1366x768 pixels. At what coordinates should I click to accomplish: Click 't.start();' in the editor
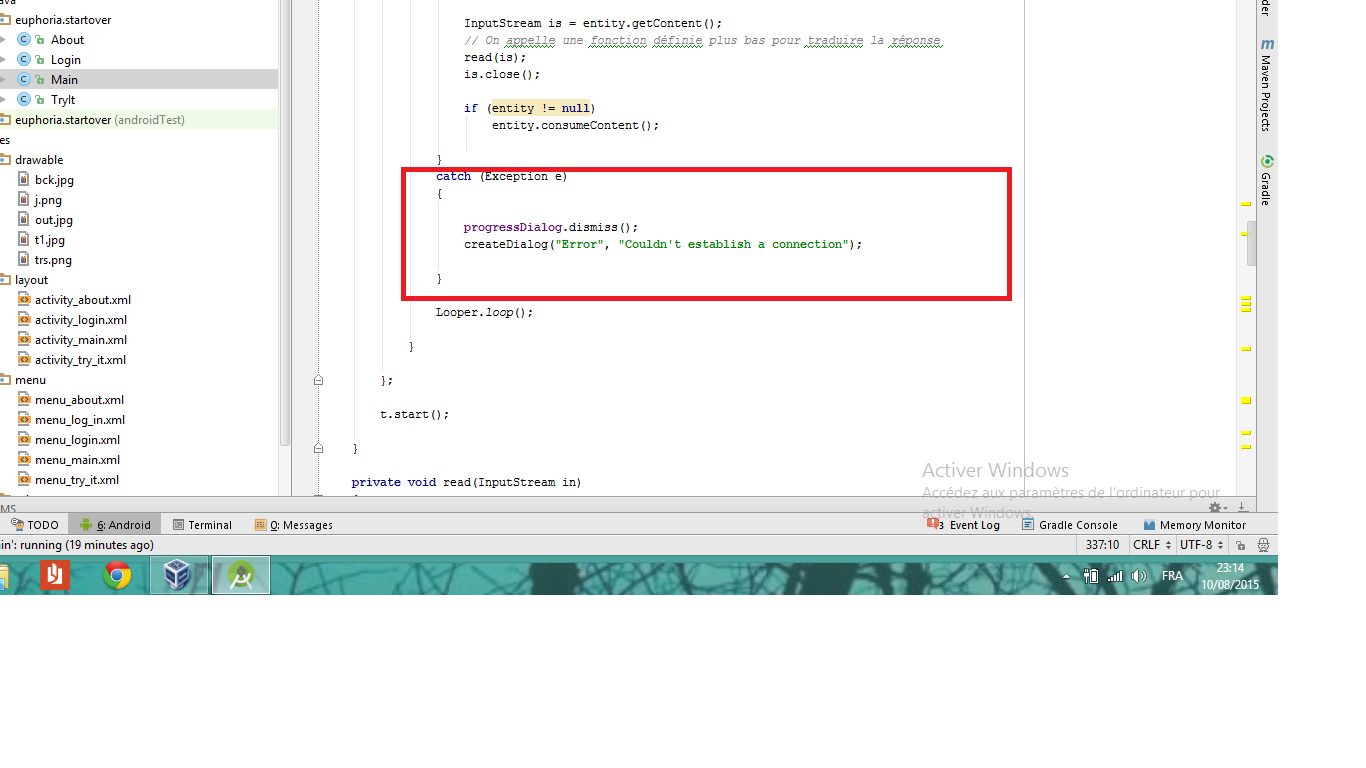414,414
